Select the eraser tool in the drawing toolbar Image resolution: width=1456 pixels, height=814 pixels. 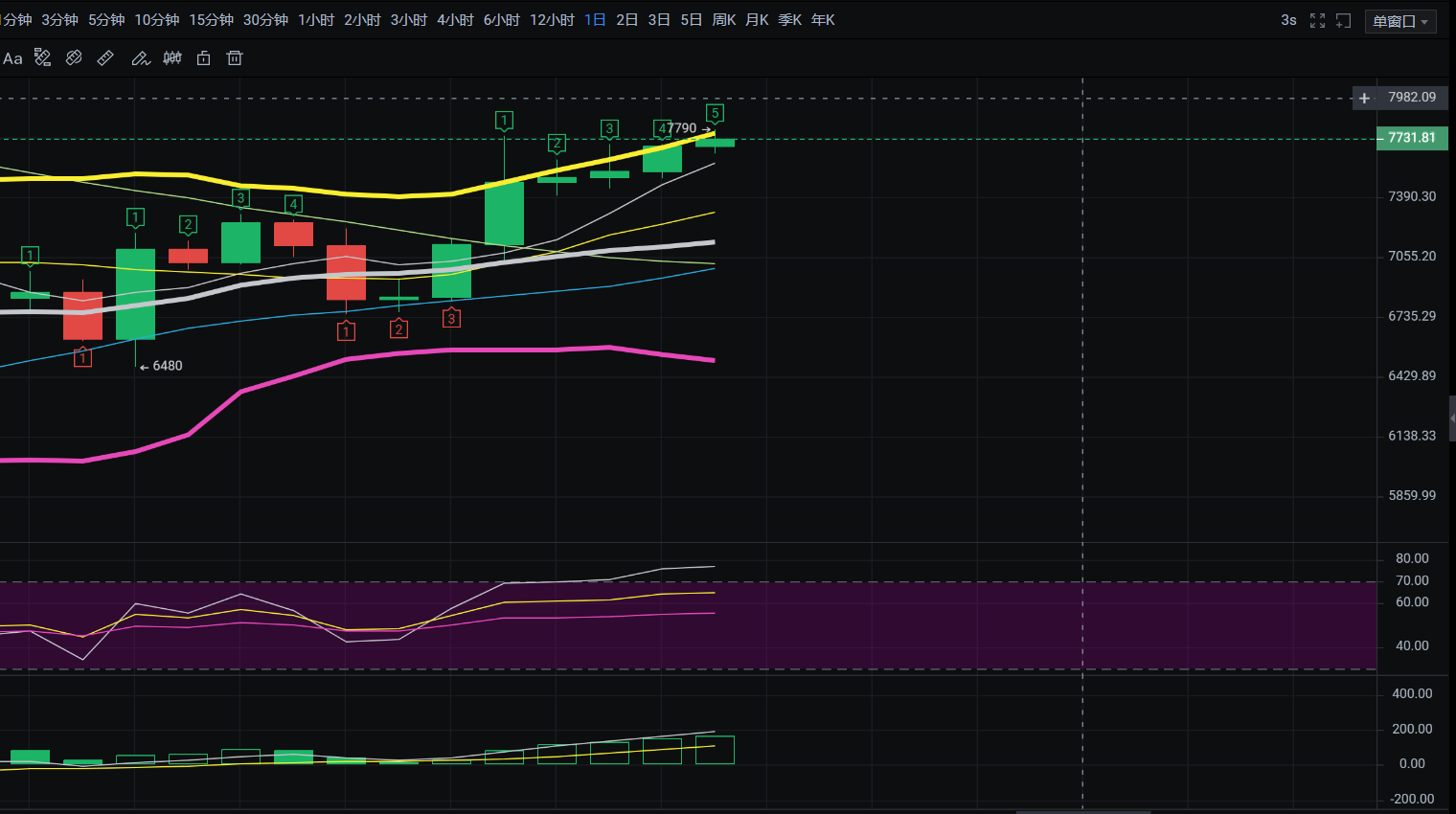(x=74, y=58)
